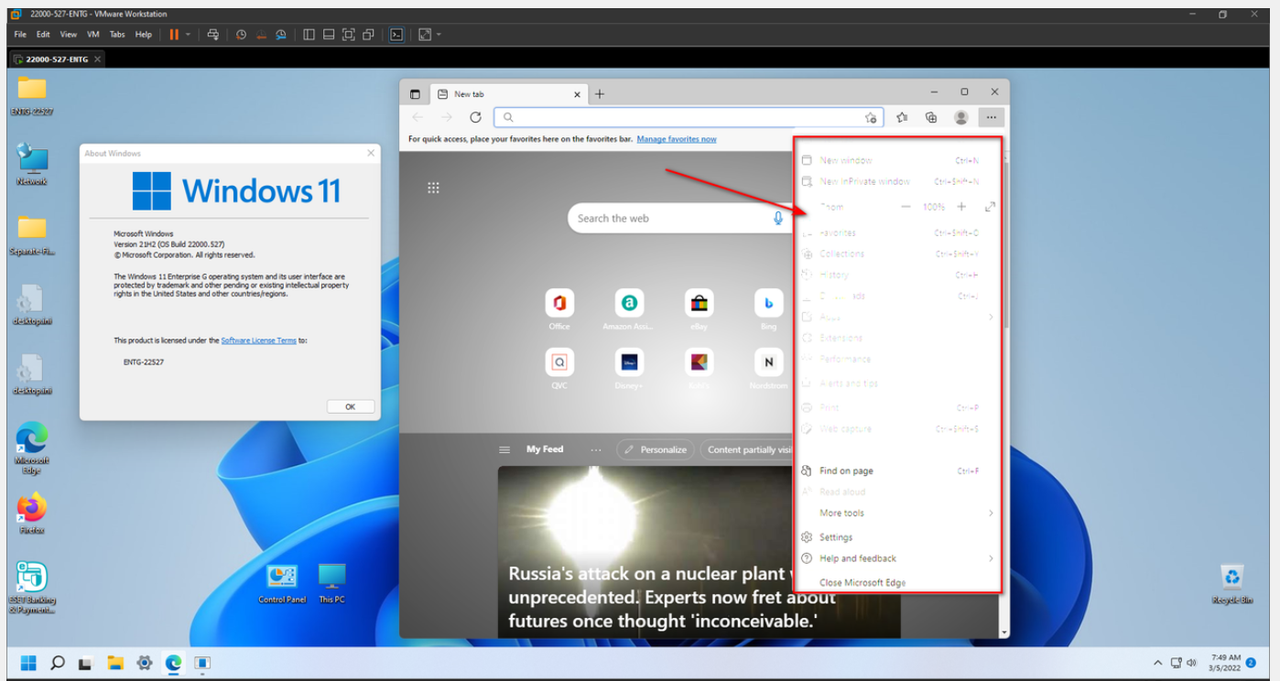
Task: Click full screen arrows in Edge menu
Action: [x=990, y=206]
